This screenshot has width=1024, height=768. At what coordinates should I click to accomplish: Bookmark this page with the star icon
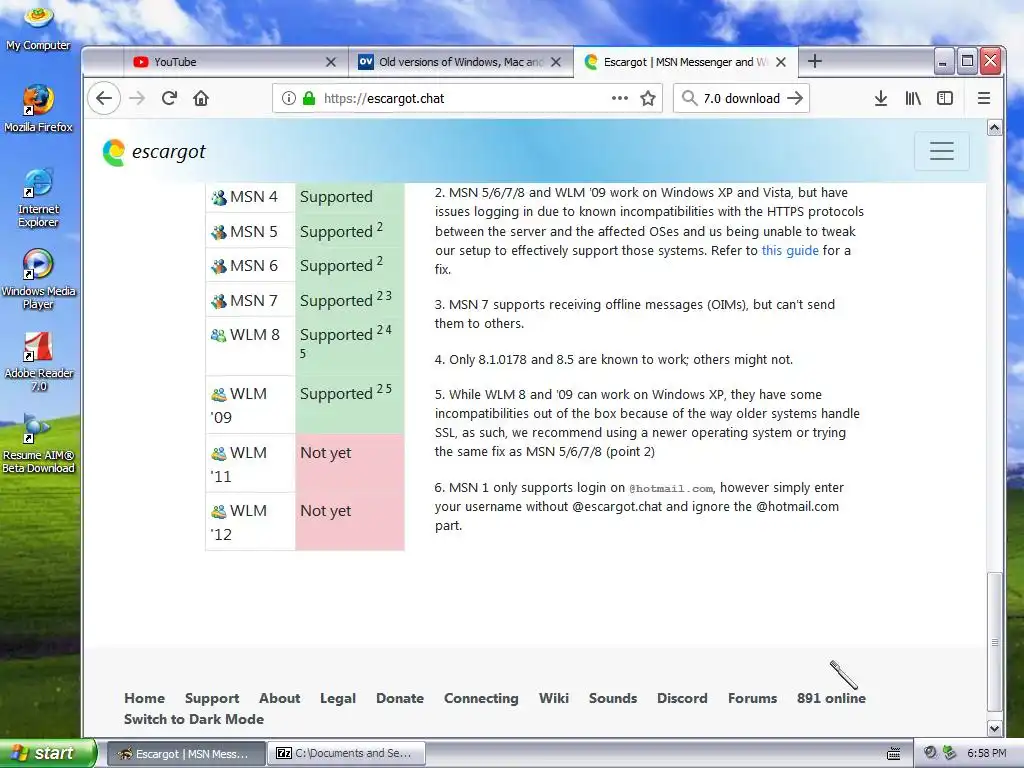(648, 99)
